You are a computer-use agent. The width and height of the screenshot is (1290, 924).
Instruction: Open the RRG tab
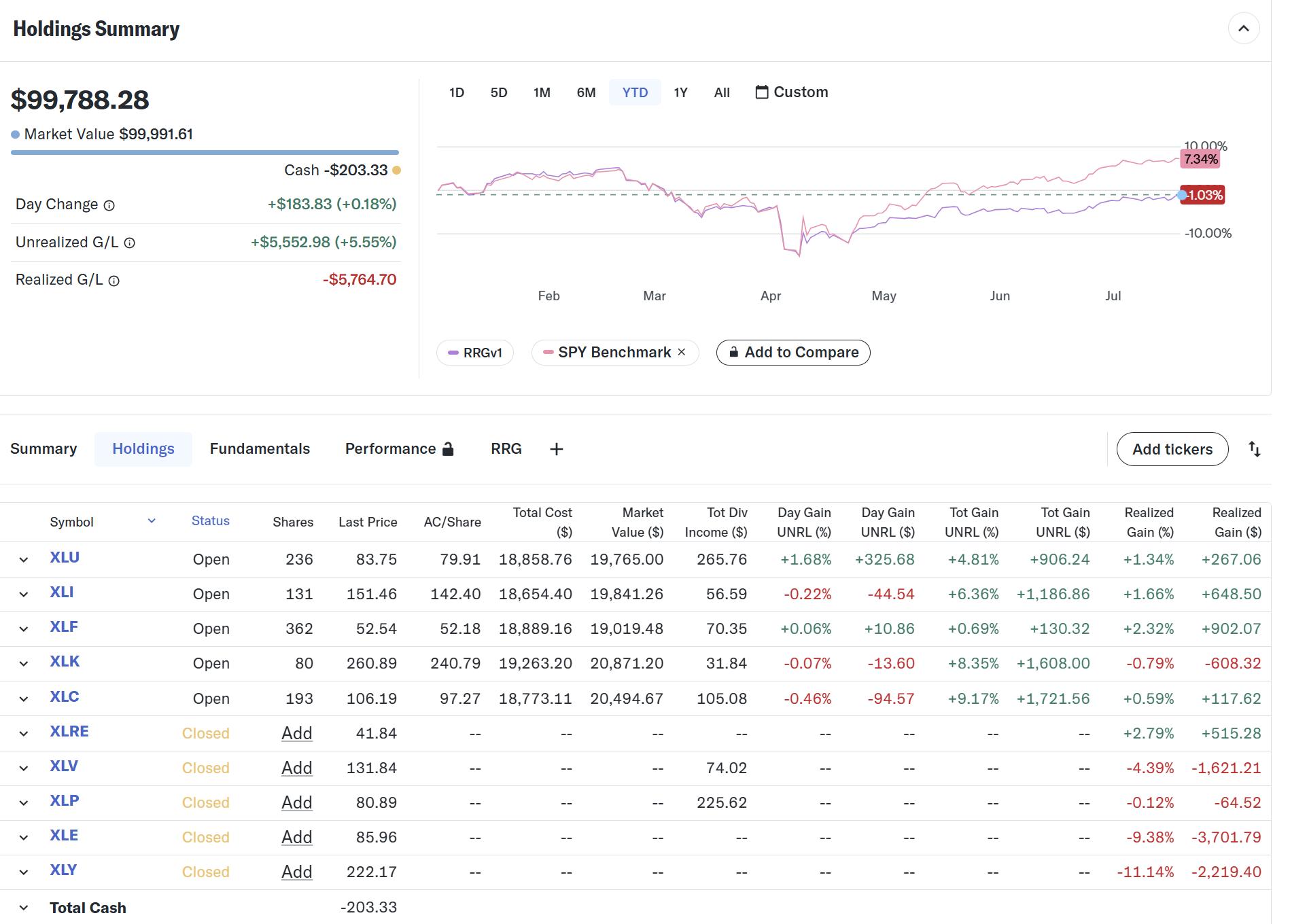pos(506,449)
